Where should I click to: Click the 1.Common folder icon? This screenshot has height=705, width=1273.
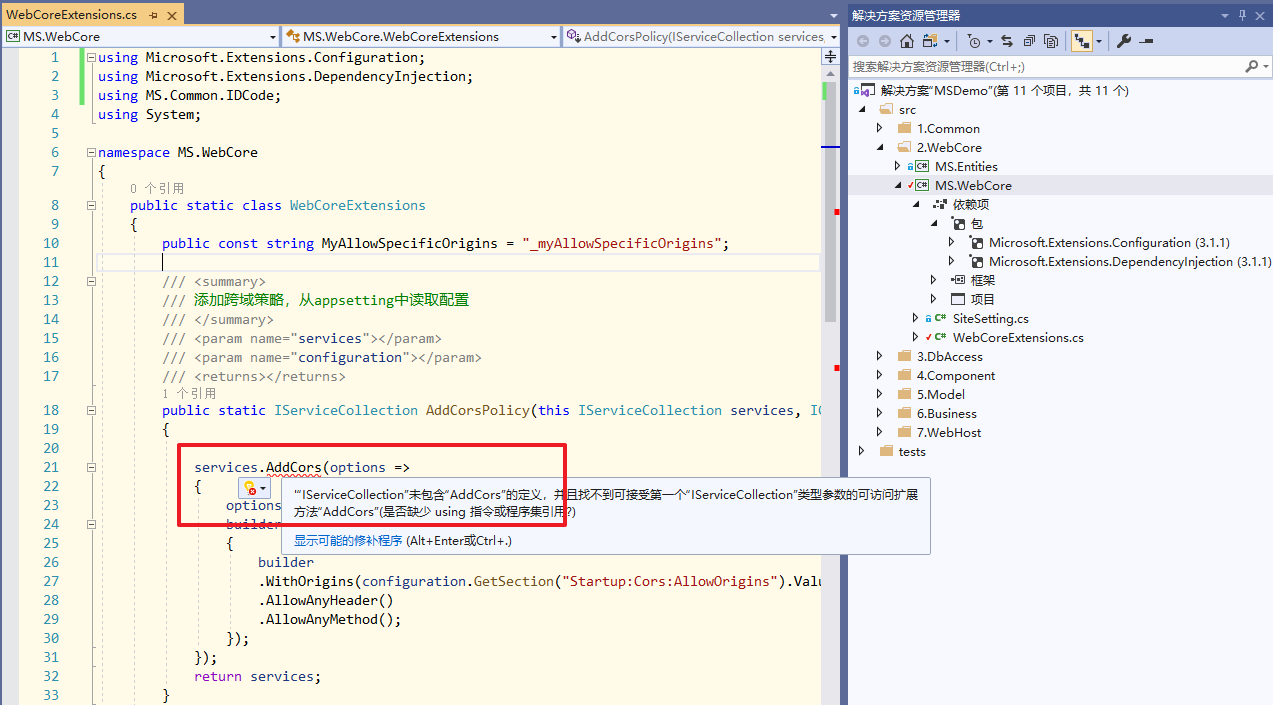tap(905, 128)
